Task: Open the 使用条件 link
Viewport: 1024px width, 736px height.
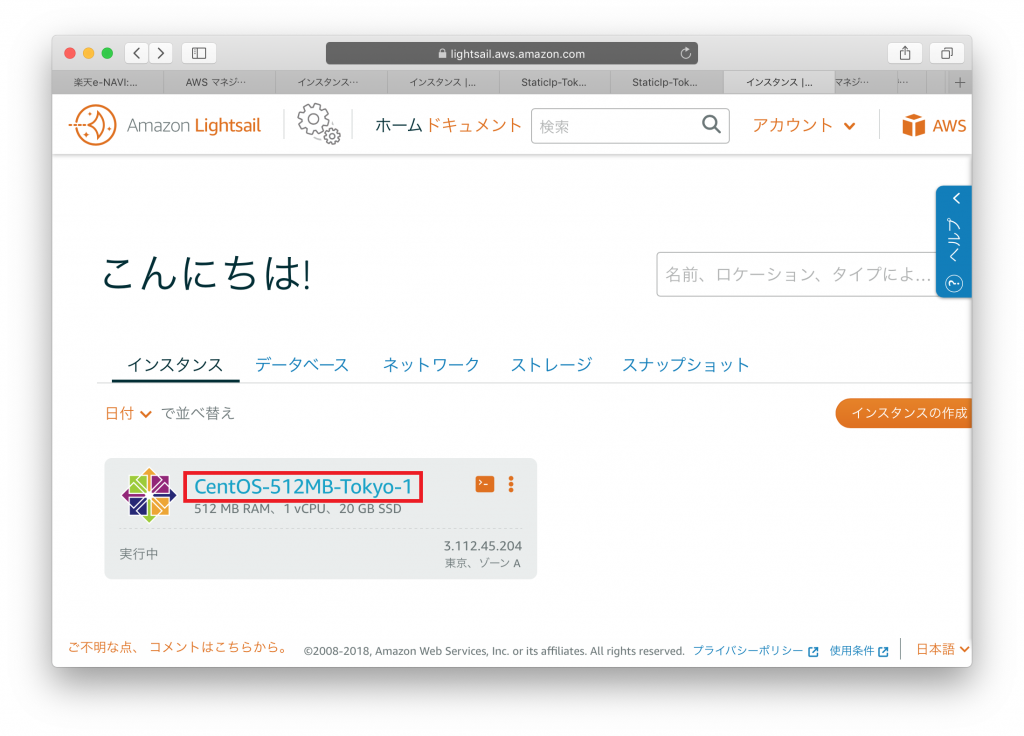Action: point(859,651)
